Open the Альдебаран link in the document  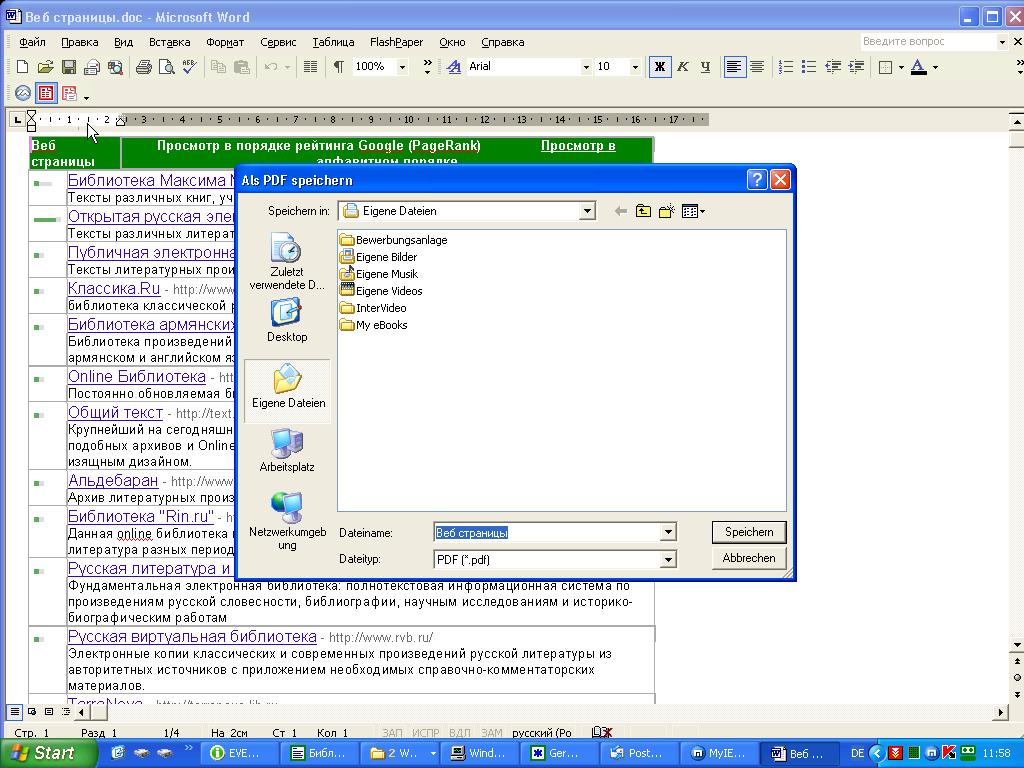point(113,481)
